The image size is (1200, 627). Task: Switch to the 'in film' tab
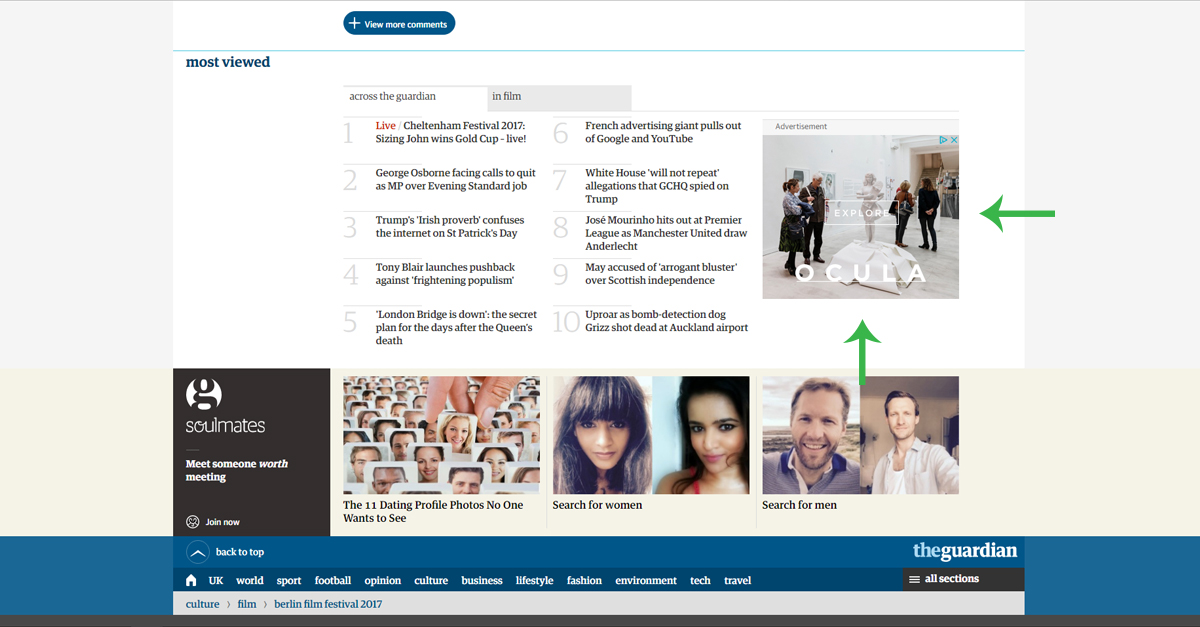pyautogui.click(x=507, y=97)
